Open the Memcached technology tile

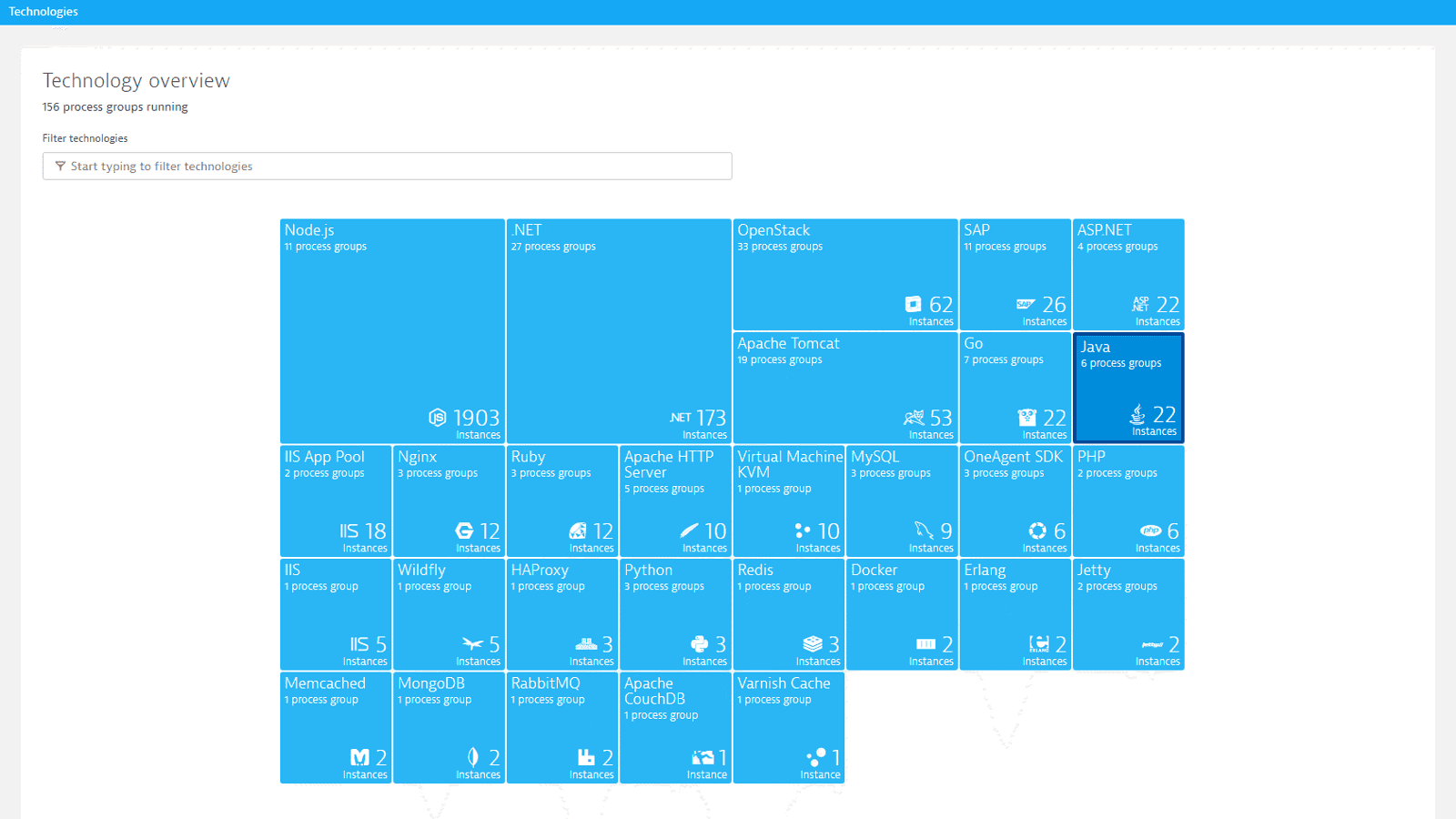coord(335,727)
